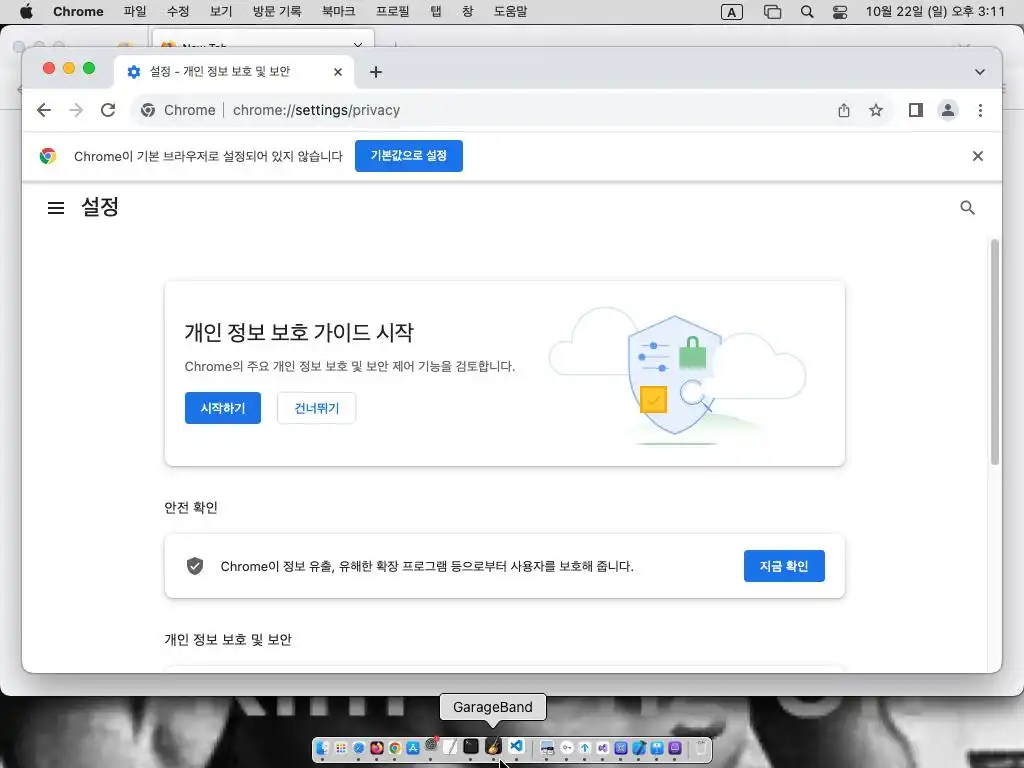The height and width of the screenshot is (768, 1024).
Task: Open the 파일 menu
Action: pyautogui.click(x=135, y=12)
